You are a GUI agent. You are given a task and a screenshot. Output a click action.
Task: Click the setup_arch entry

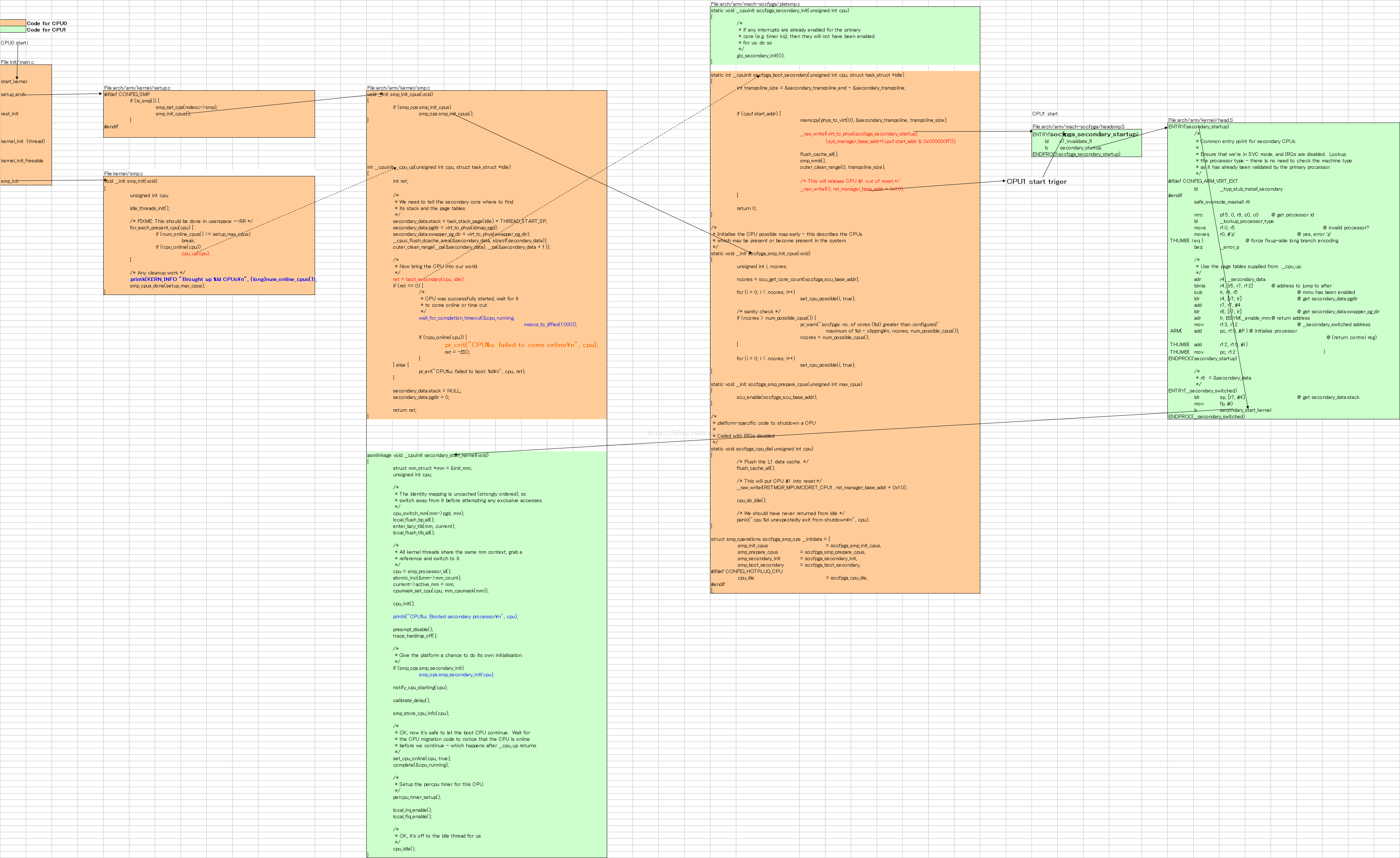[x=13, y=94]
